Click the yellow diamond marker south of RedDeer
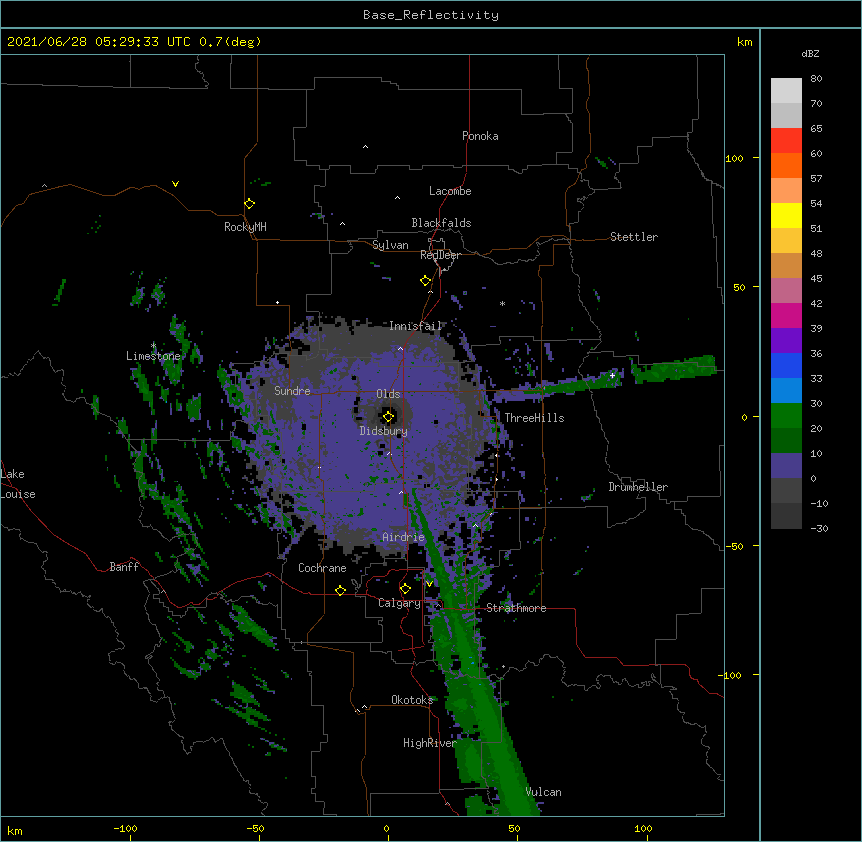This screenshot has height=842, width=862. click(425, 281)
